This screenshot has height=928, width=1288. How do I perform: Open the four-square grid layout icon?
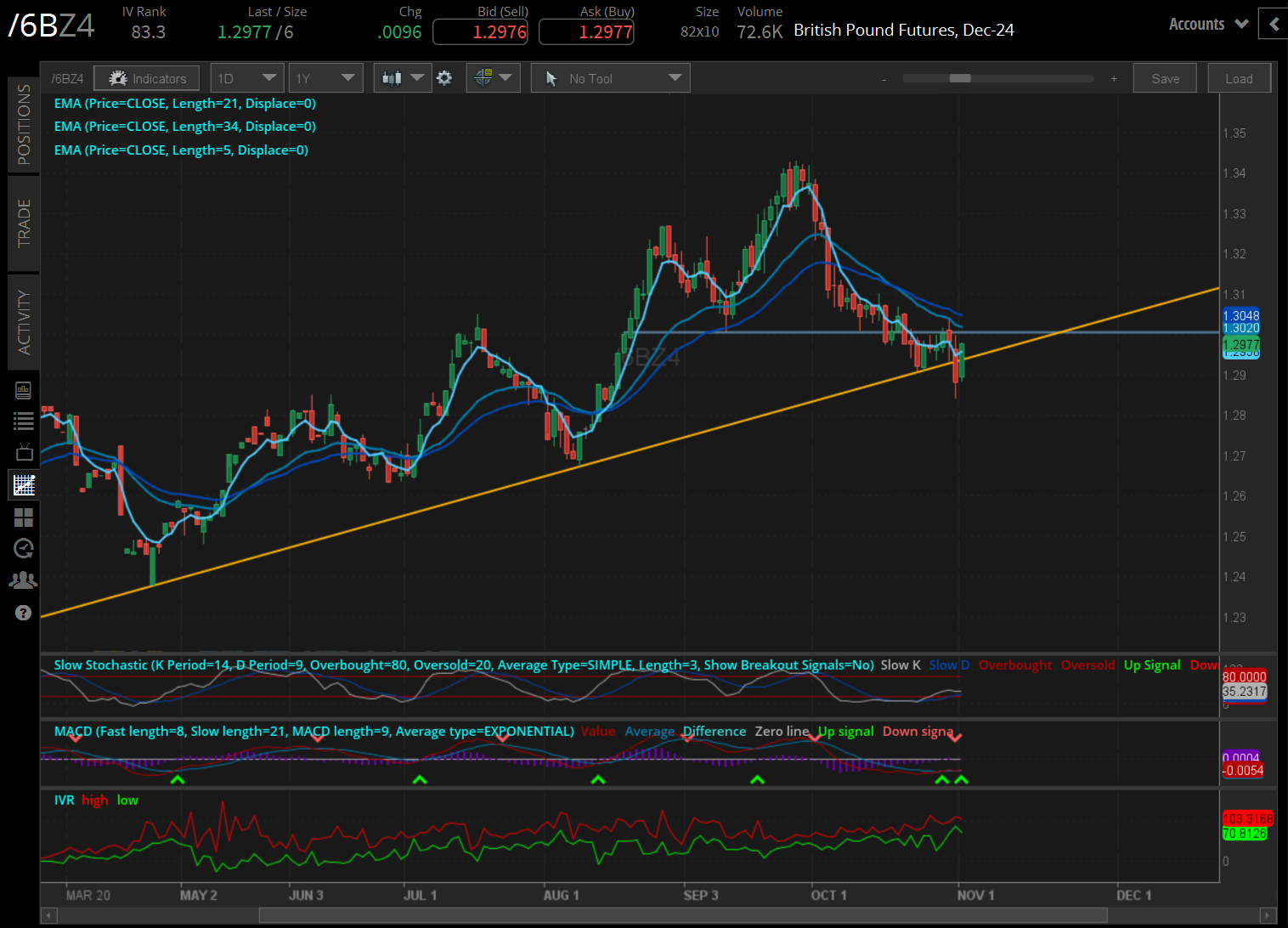pyautogui.click(x=24, y=518)
